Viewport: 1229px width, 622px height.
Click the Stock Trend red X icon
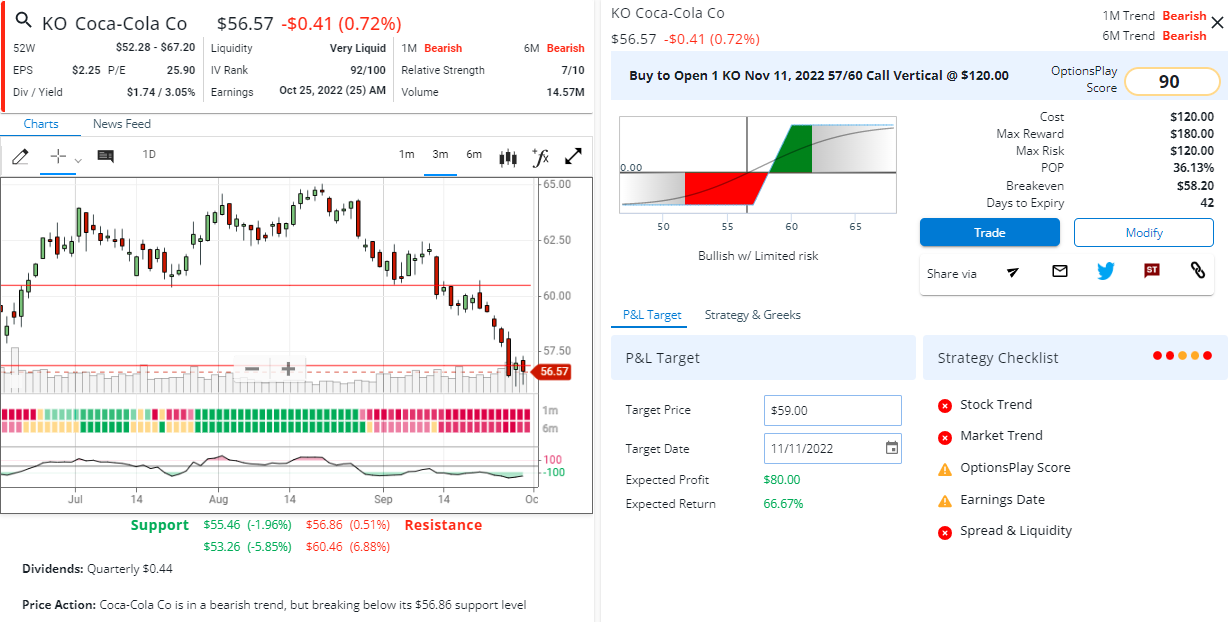click(945, 405)
